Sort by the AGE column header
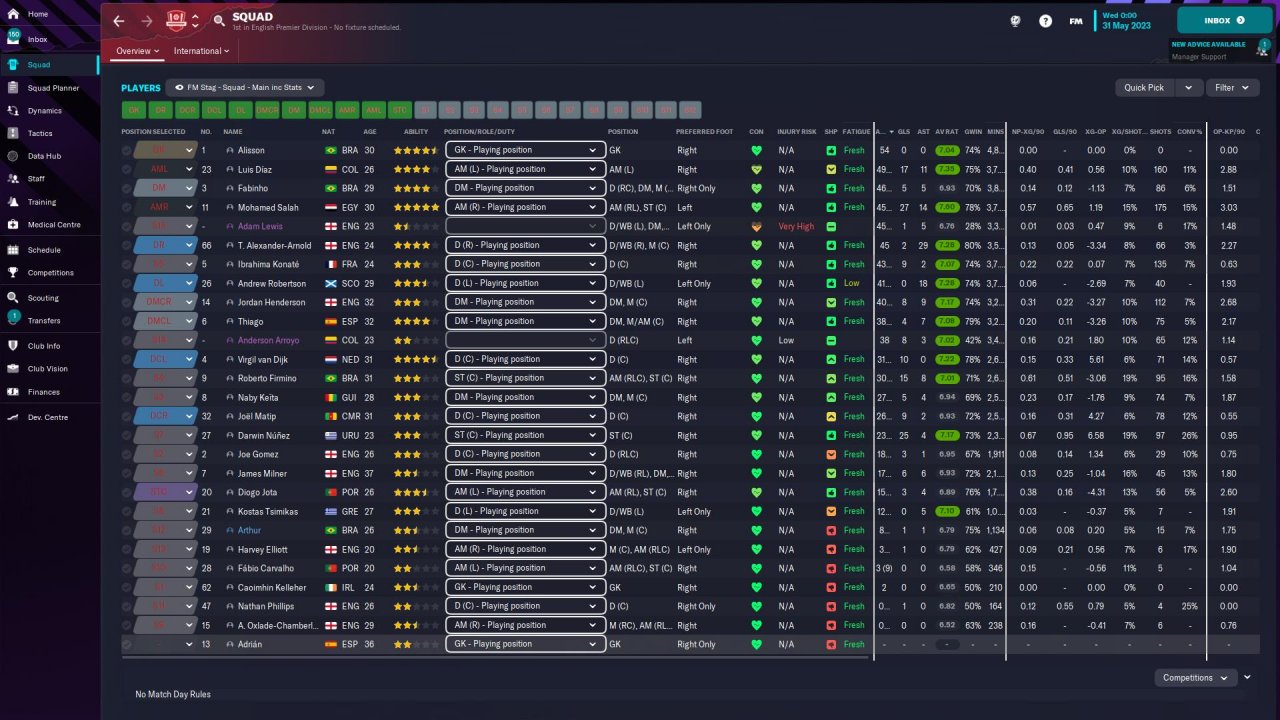Viewport: 1280px width, 720px height. (x=370, y=132)
